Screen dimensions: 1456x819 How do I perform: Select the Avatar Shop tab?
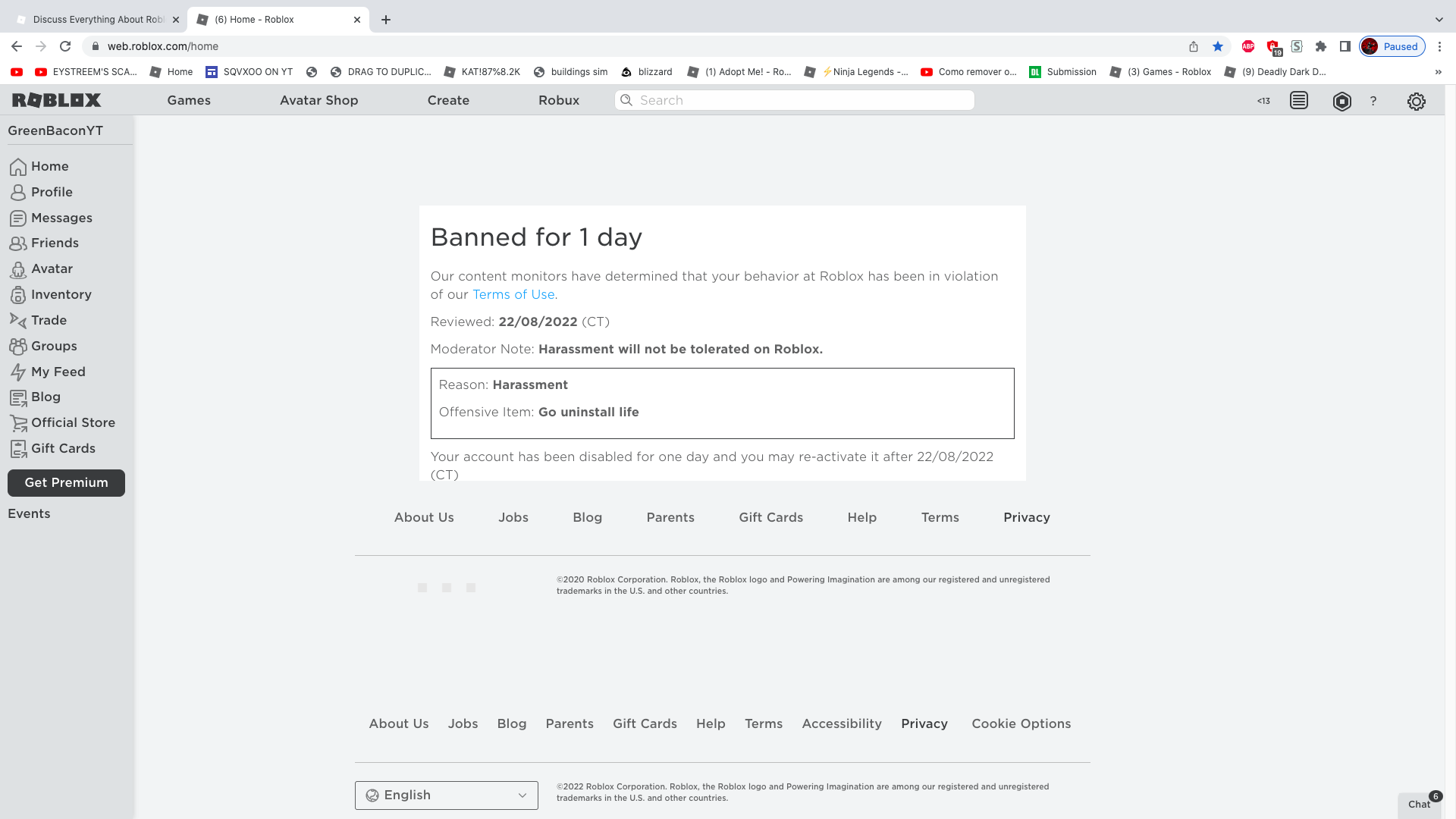point(319,100)
